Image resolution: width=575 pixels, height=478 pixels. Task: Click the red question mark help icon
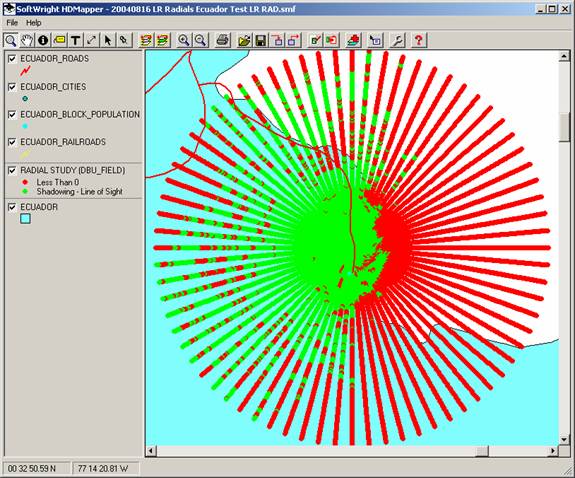(x=419, y=40)
